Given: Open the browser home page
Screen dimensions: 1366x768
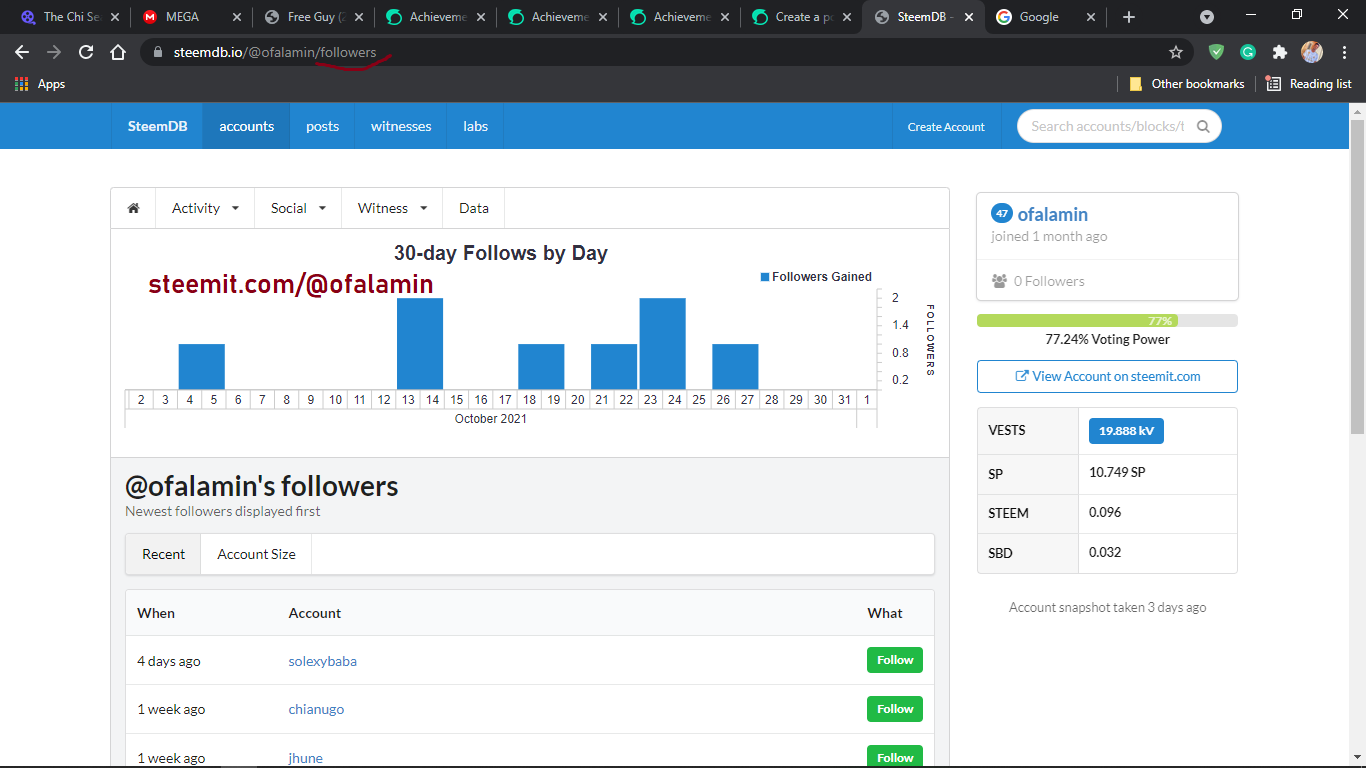Looking at the screenshot, I should click(x=118, y=52).
